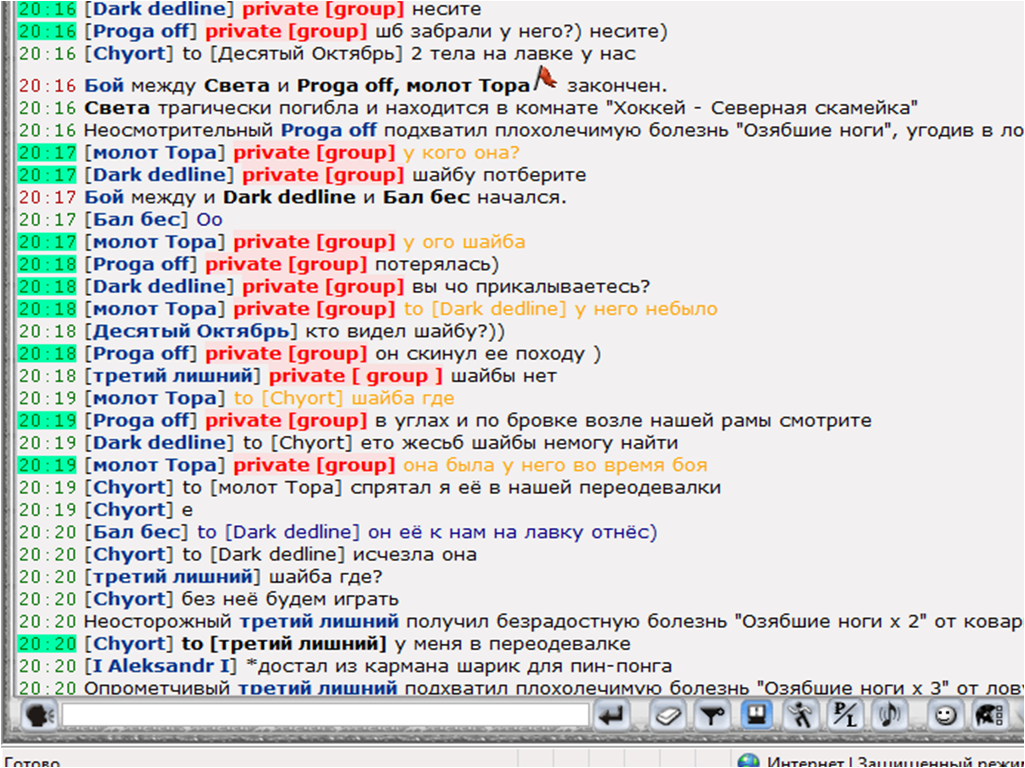Click nickname [Chyort] before 'без неё будем играть'
Screen dimensions: 1025x768
tap(129, 599)
